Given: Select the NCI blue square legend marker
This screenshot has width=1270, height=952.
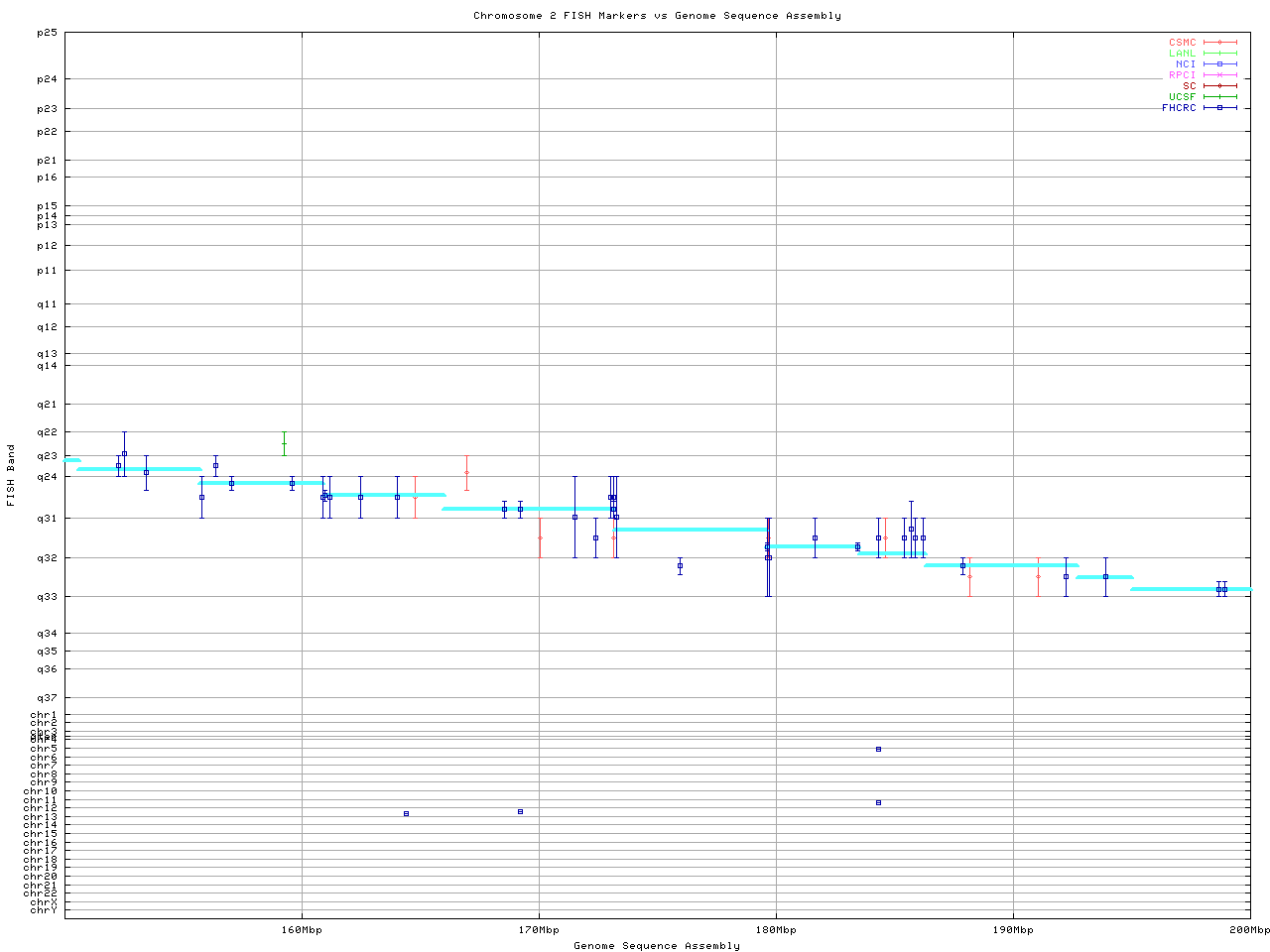Looking at the screenshot, I should (1219, 64).
